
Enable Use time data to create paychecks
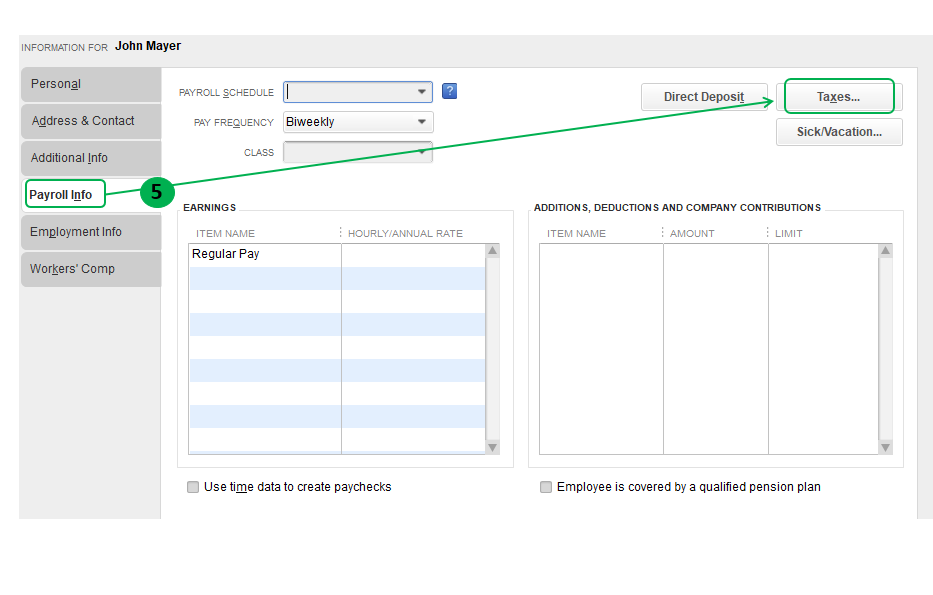click(x=193, y=487)
